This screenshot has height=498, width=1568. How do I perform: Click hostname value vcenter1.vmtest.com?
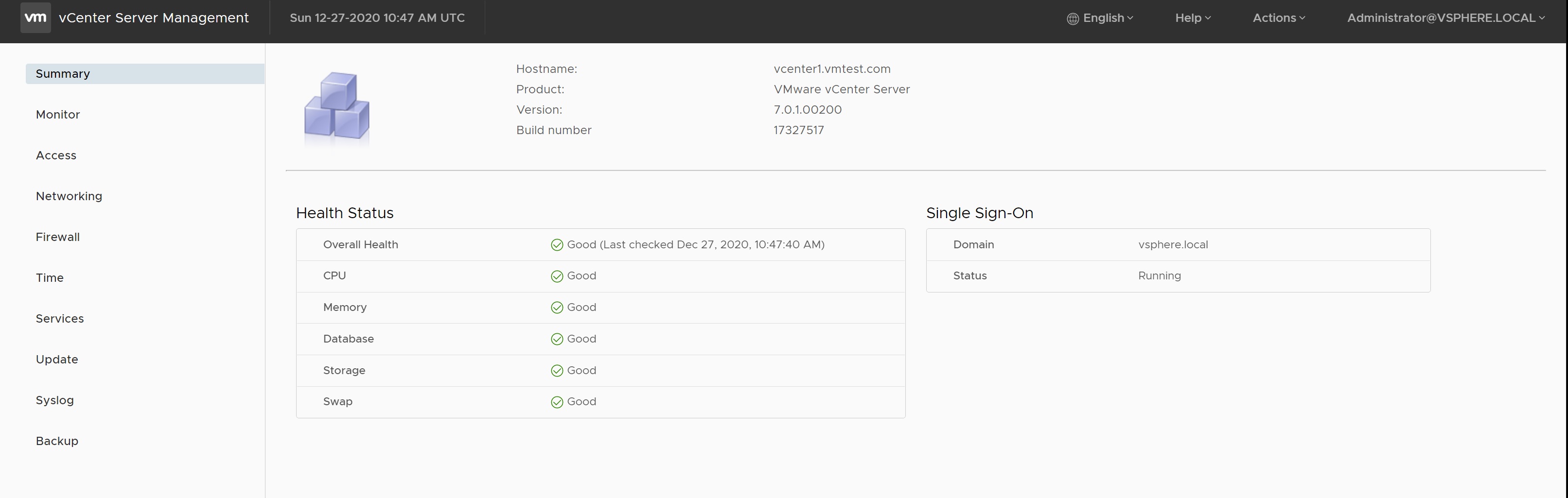click(x=832, y=69)
